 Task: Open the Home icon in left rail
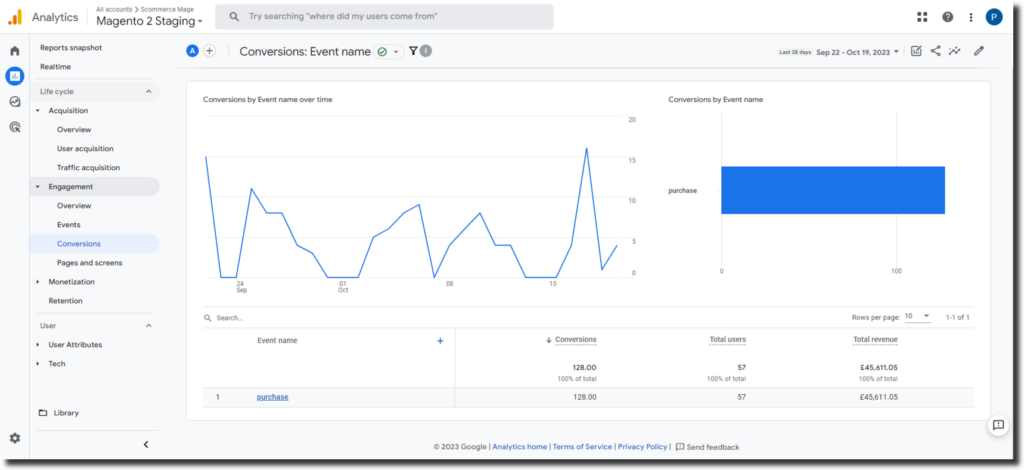click(x=14, y=50)
